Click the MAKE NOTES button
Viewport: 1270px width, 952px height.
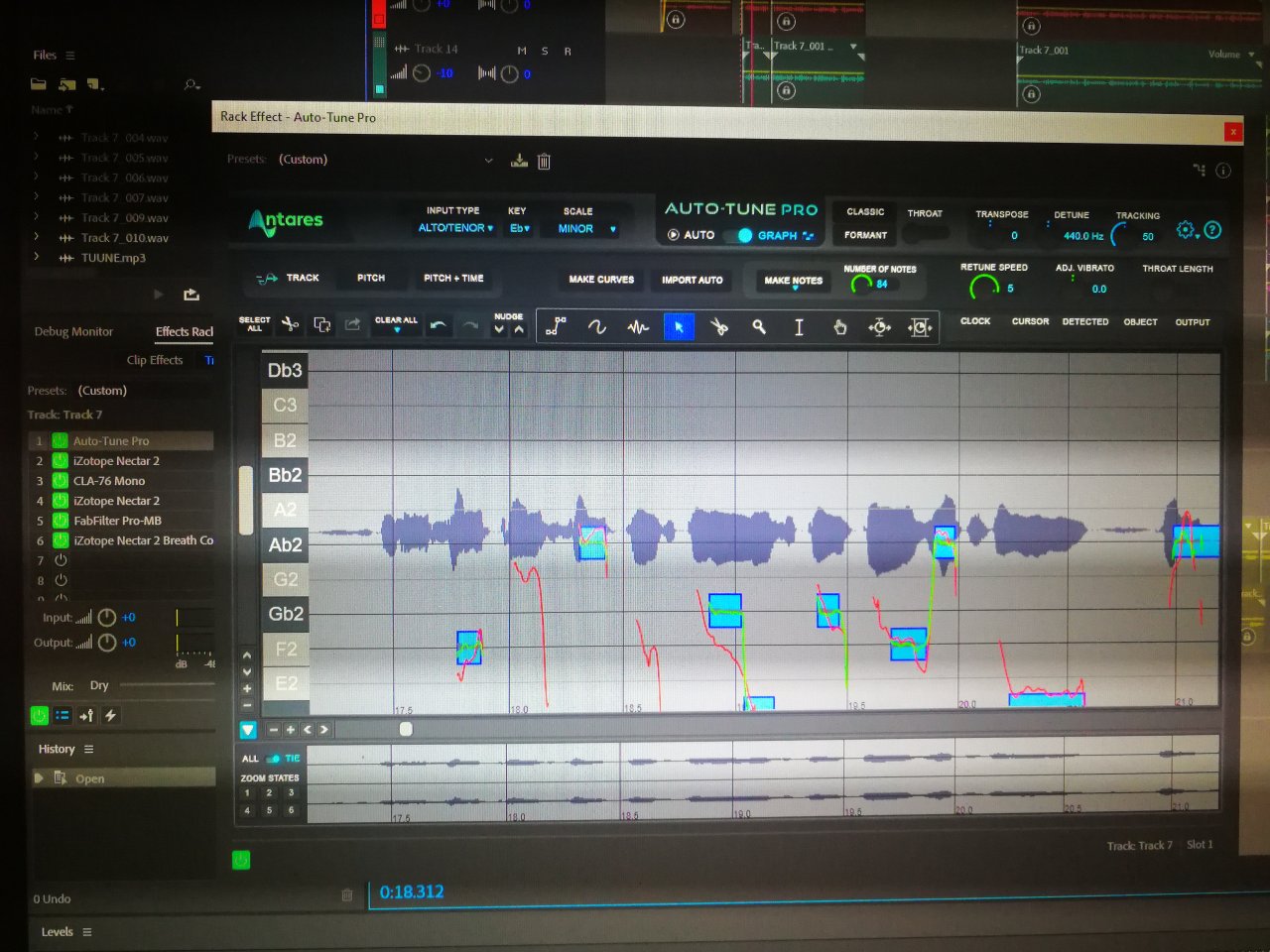[x=793, y=282]
